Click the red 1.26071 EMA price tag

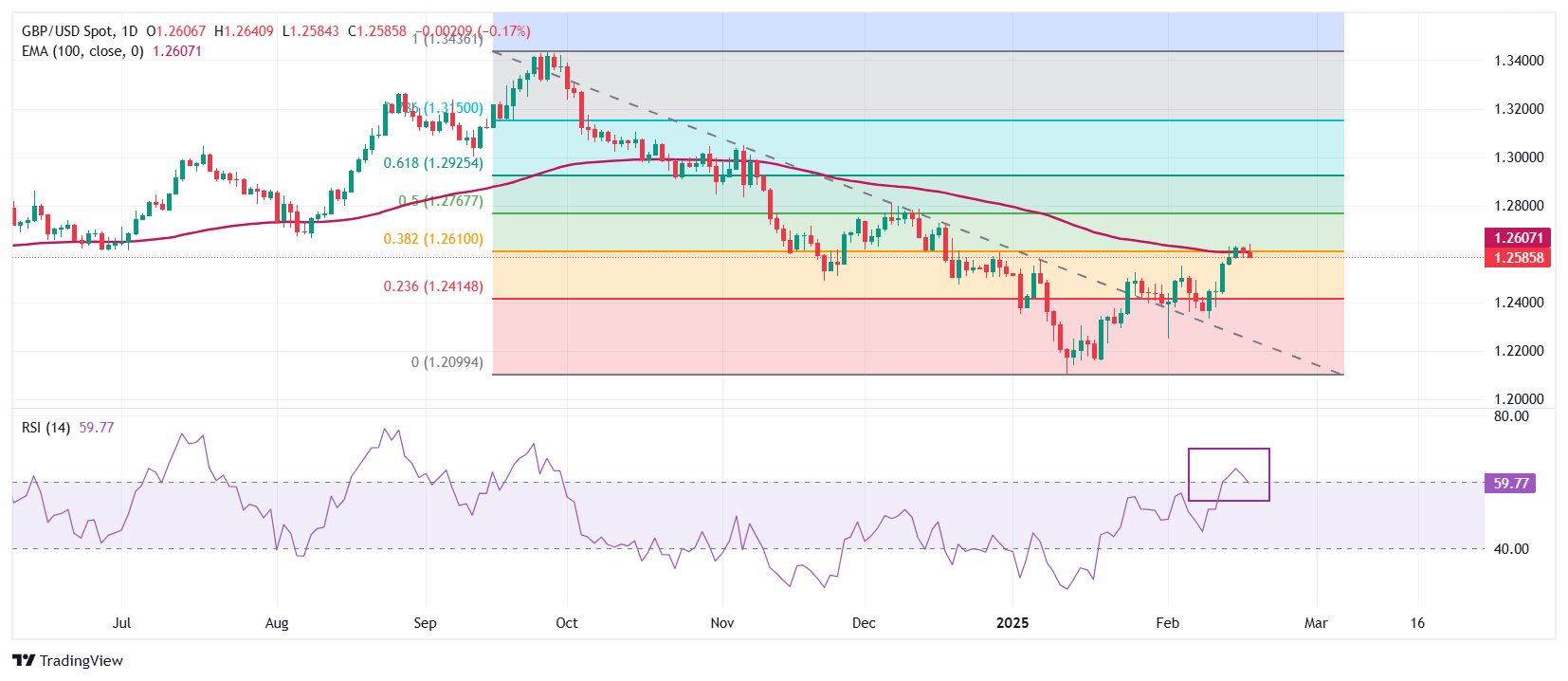[1518, 238]
